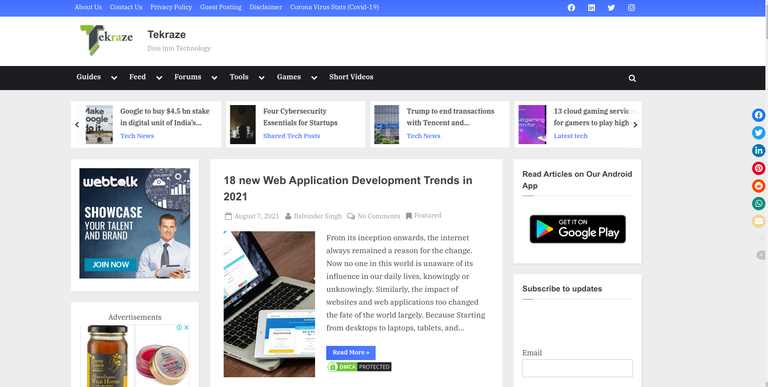
Task: Click the Featured category tag
Action: [x=428, y=216]
